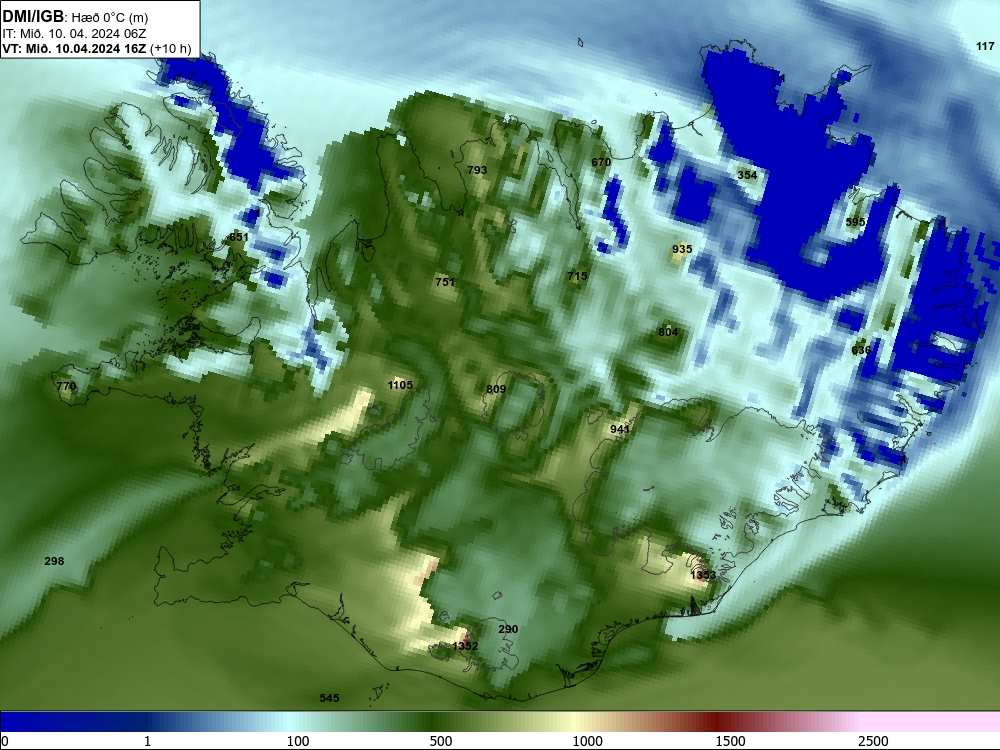Viewport: 1000px width, 750px height.
Task: Click the map value 751
Action: click(445, 282)
